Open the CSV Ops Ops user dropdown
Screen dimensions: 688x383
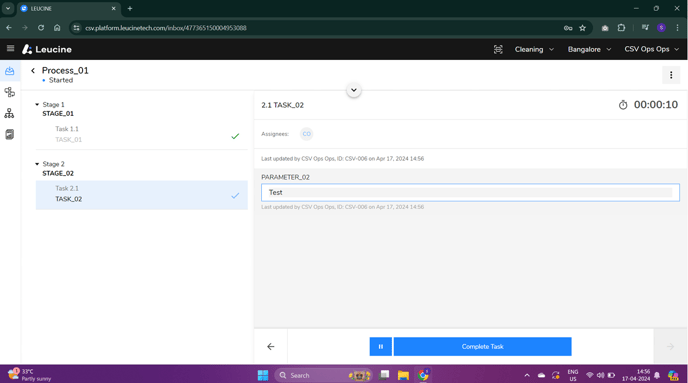coord(652,49)
